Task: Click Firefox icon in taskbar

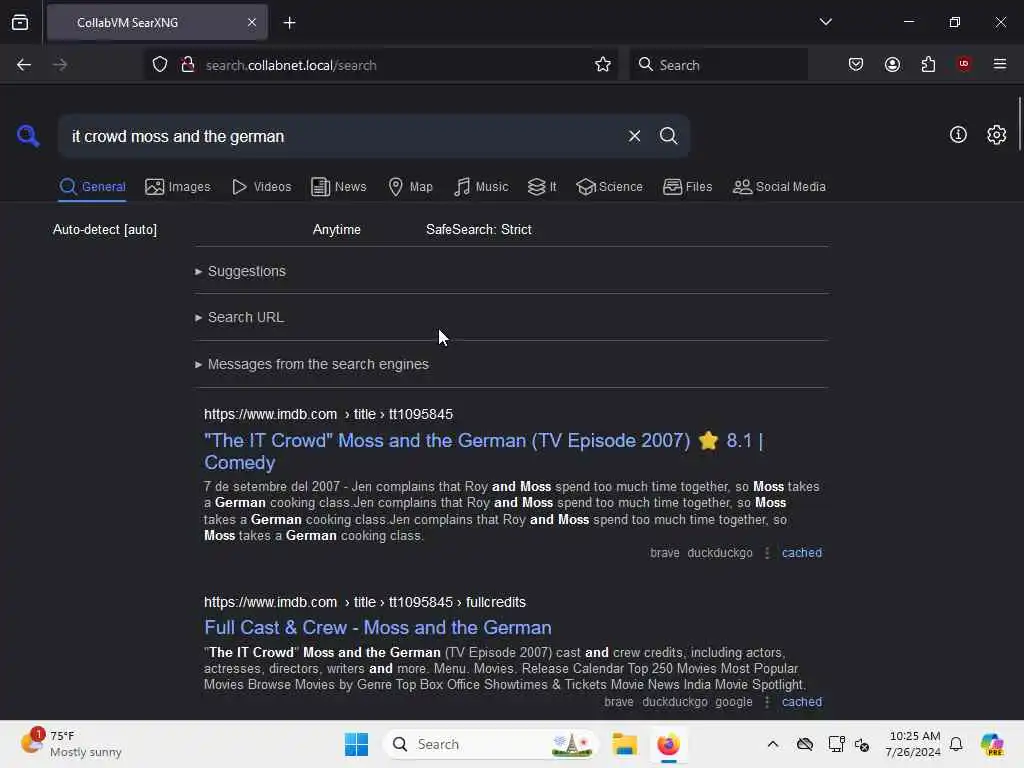Action: [668, 744]
